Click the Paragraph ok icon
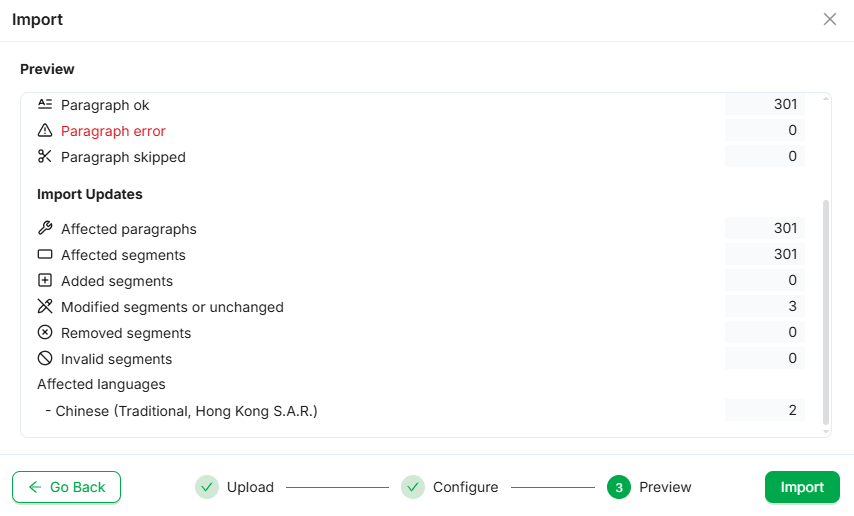 coord(44,104)
